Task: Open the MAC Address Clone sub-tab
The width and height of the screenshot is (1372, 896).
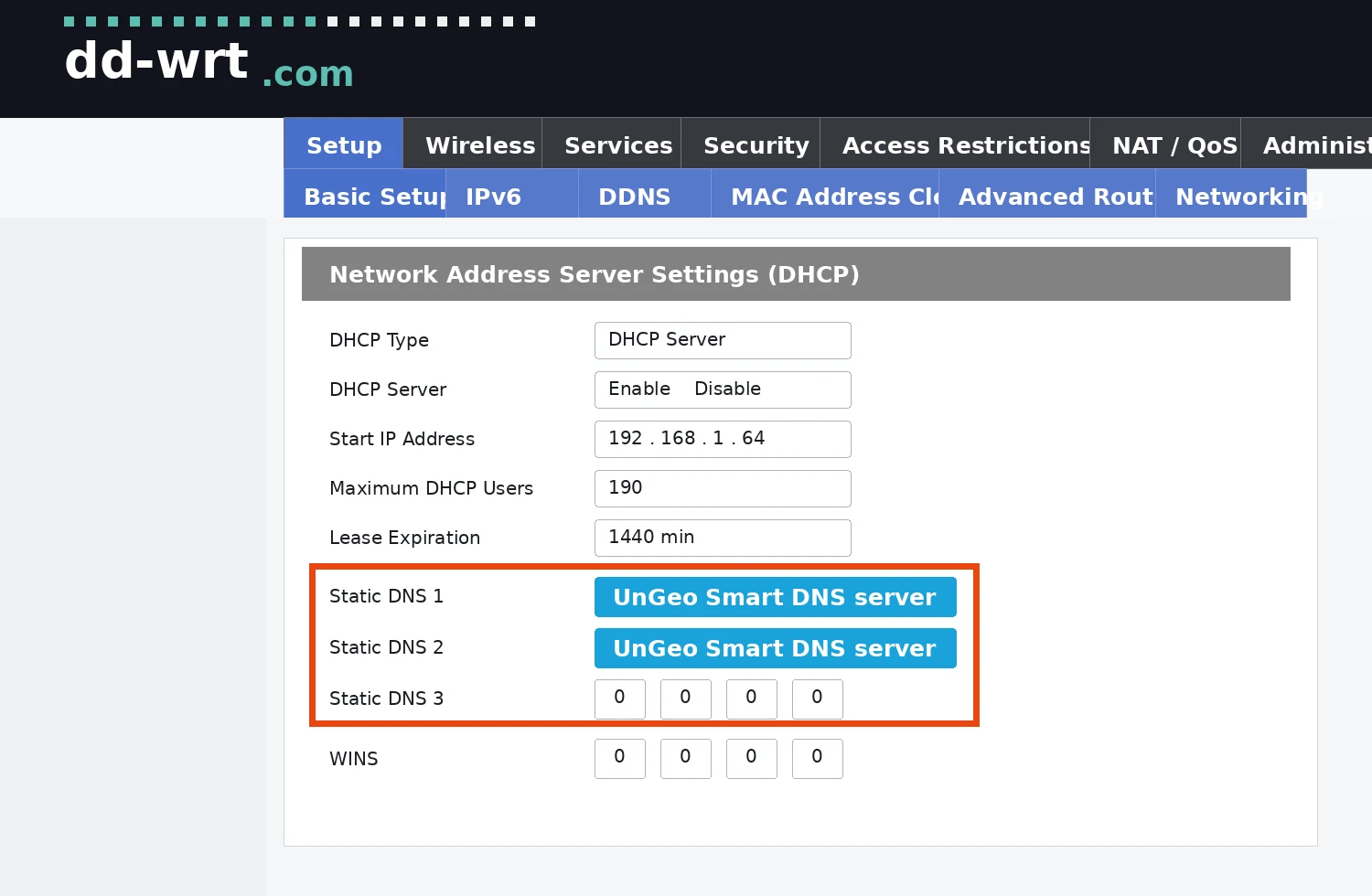Action: (825, 194)
